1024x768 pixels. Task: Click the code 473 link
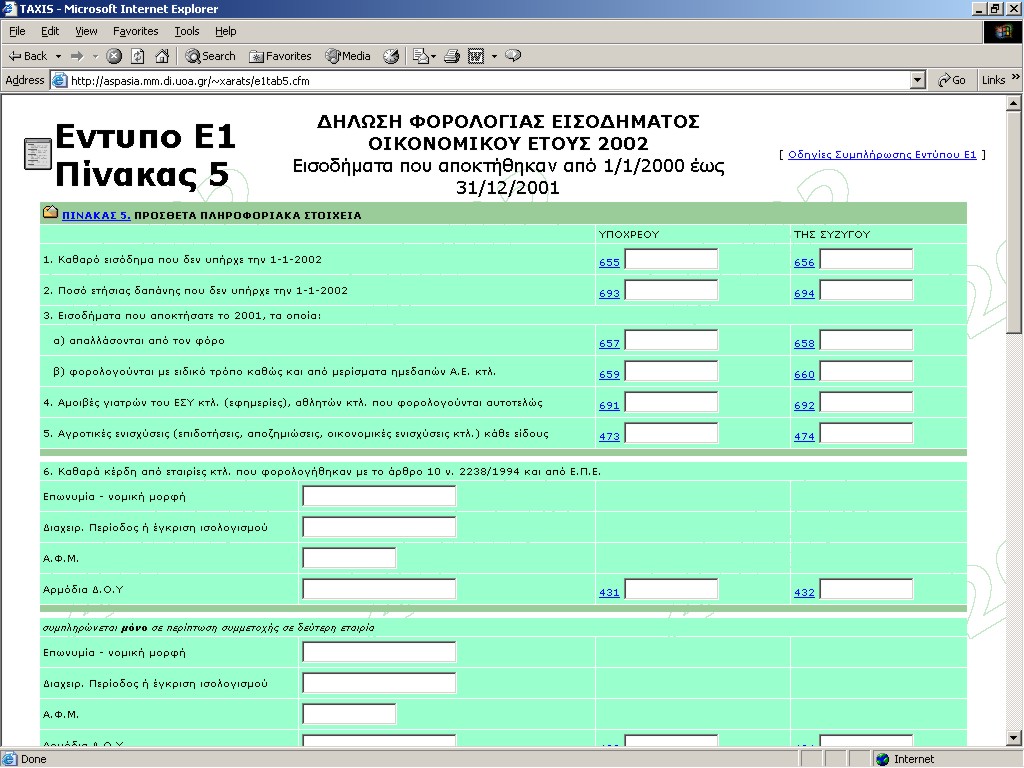pyautogui.click(x=609, y=437)
